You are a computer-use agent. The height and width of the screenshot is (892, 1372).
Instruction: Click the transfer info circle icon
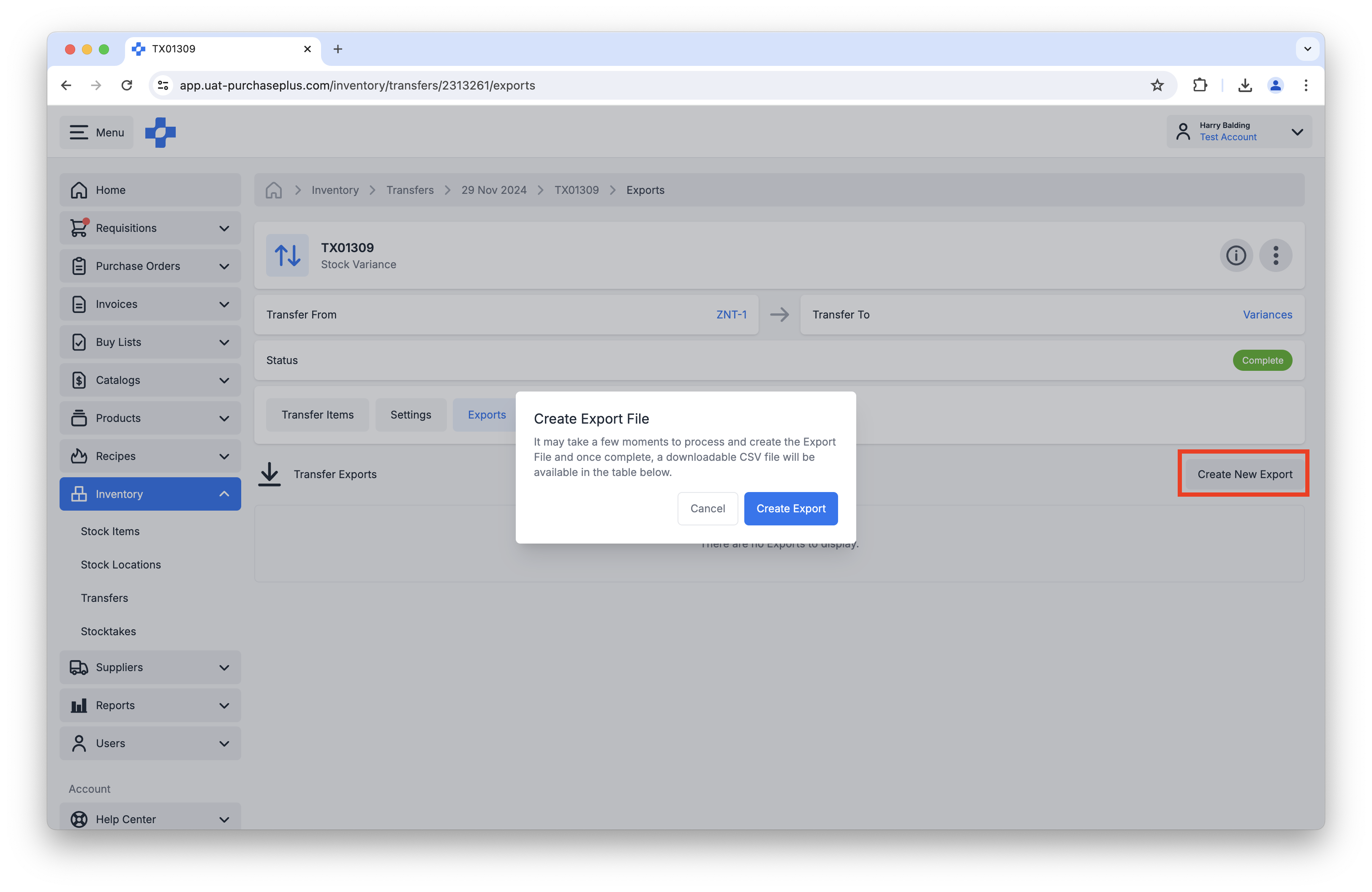1236,255
